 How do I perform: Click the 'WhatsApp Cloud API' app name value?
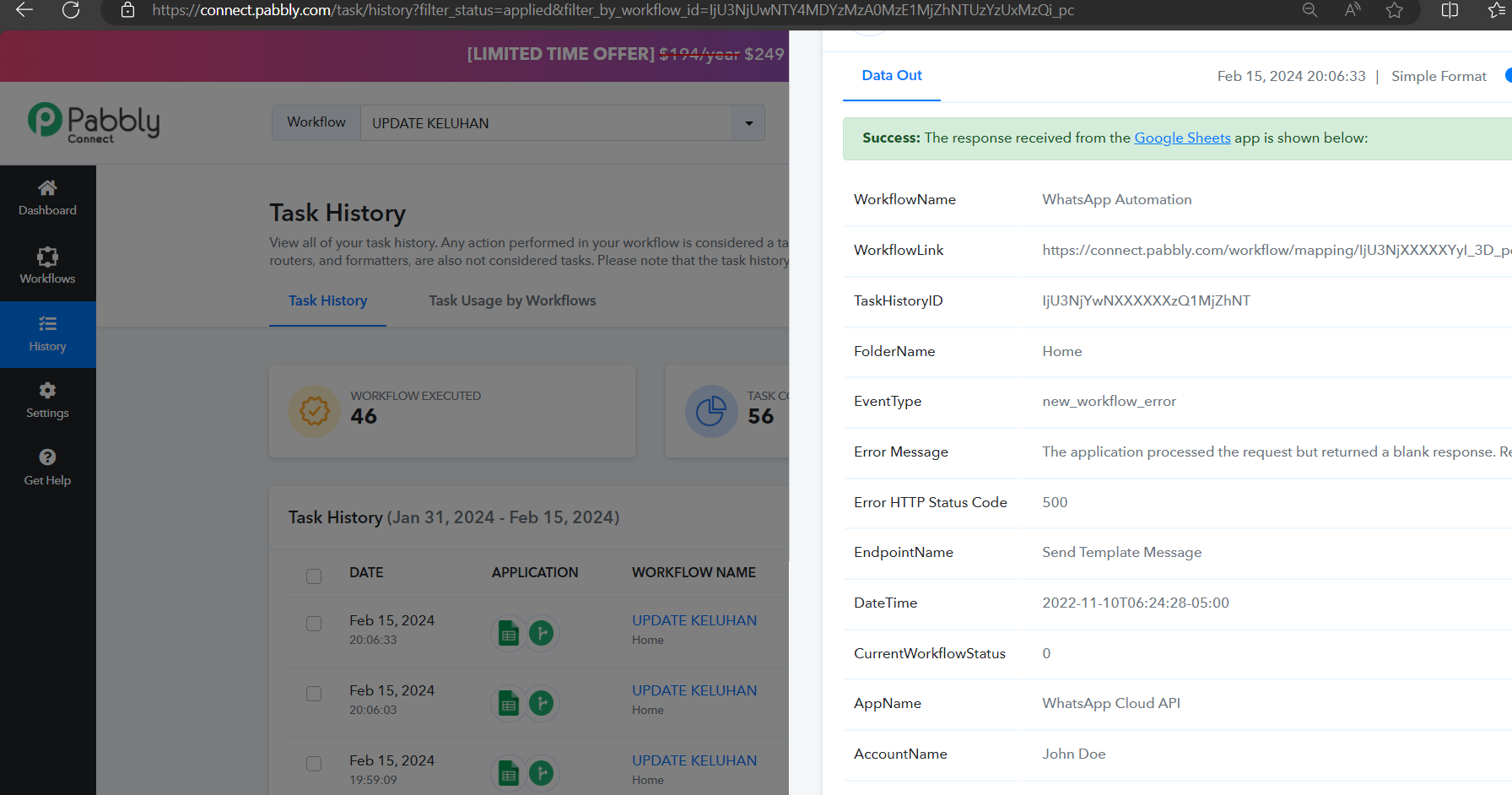(1111, 703)
